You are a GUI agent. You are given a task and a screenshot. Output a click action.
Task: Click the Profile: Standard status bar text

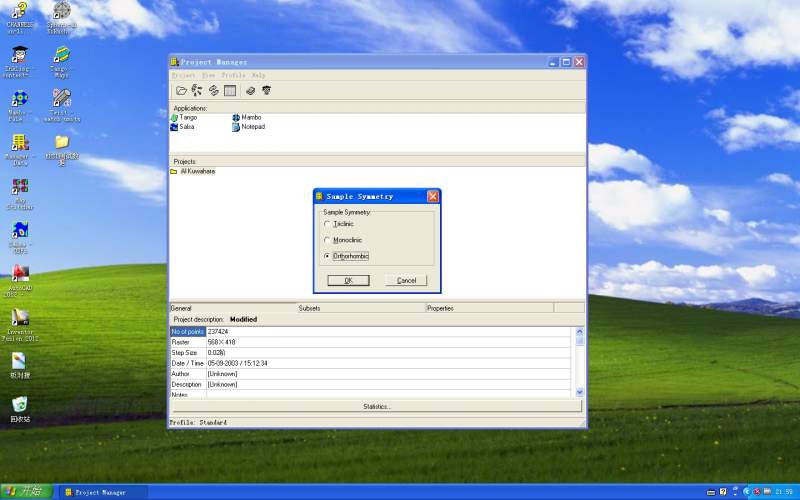coord(198,422)
